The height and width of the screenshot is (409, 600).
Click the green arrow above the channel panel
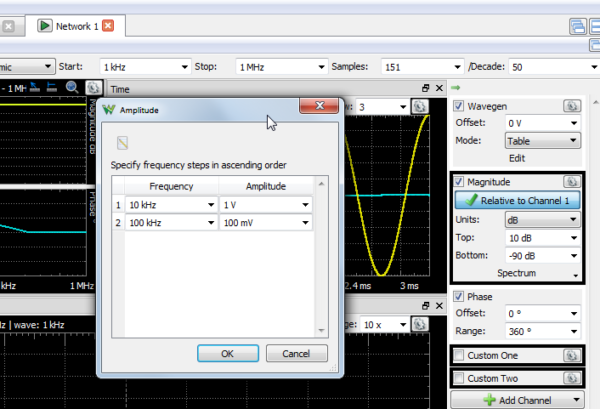455,88
